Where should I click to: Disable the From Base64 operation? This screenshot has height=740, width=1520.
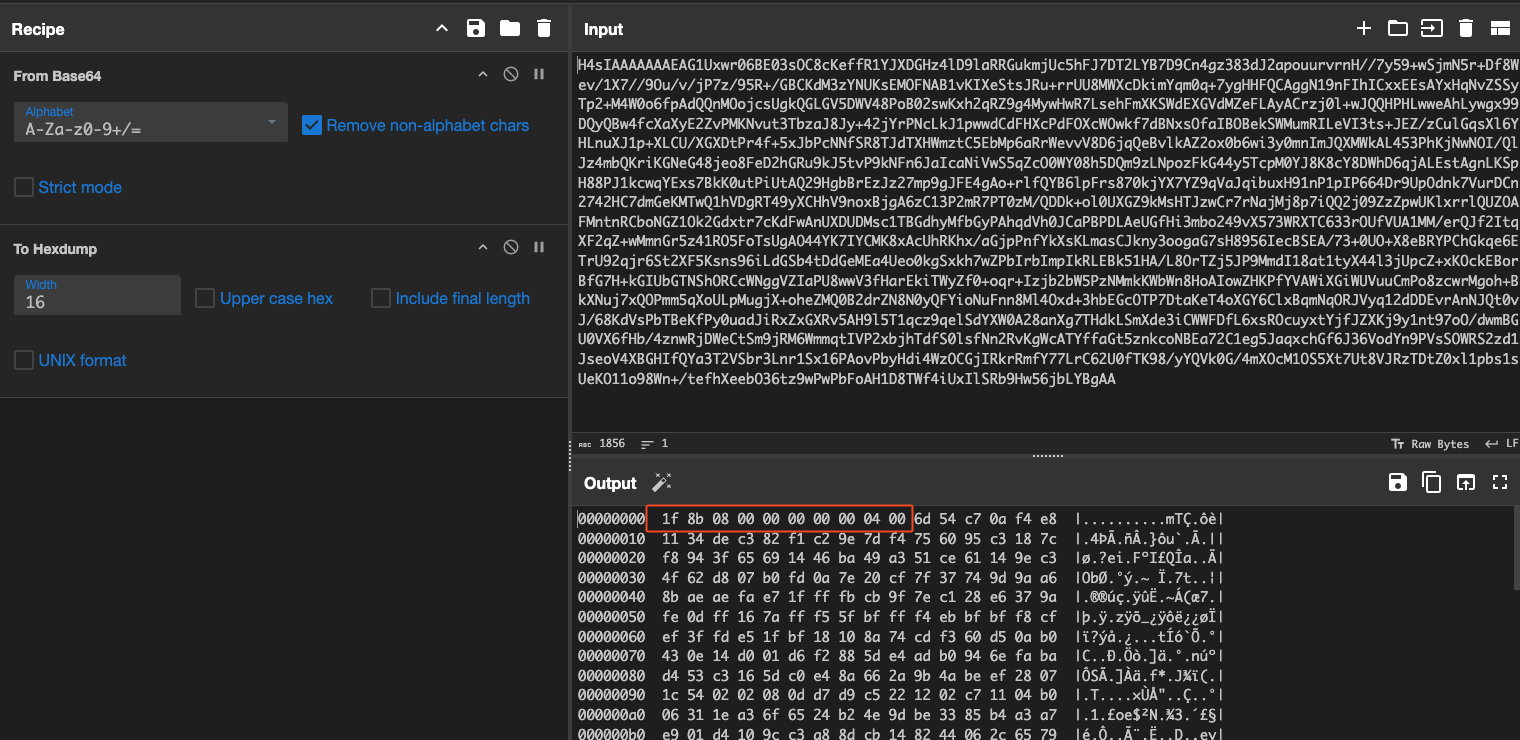[x=511, y=75]
